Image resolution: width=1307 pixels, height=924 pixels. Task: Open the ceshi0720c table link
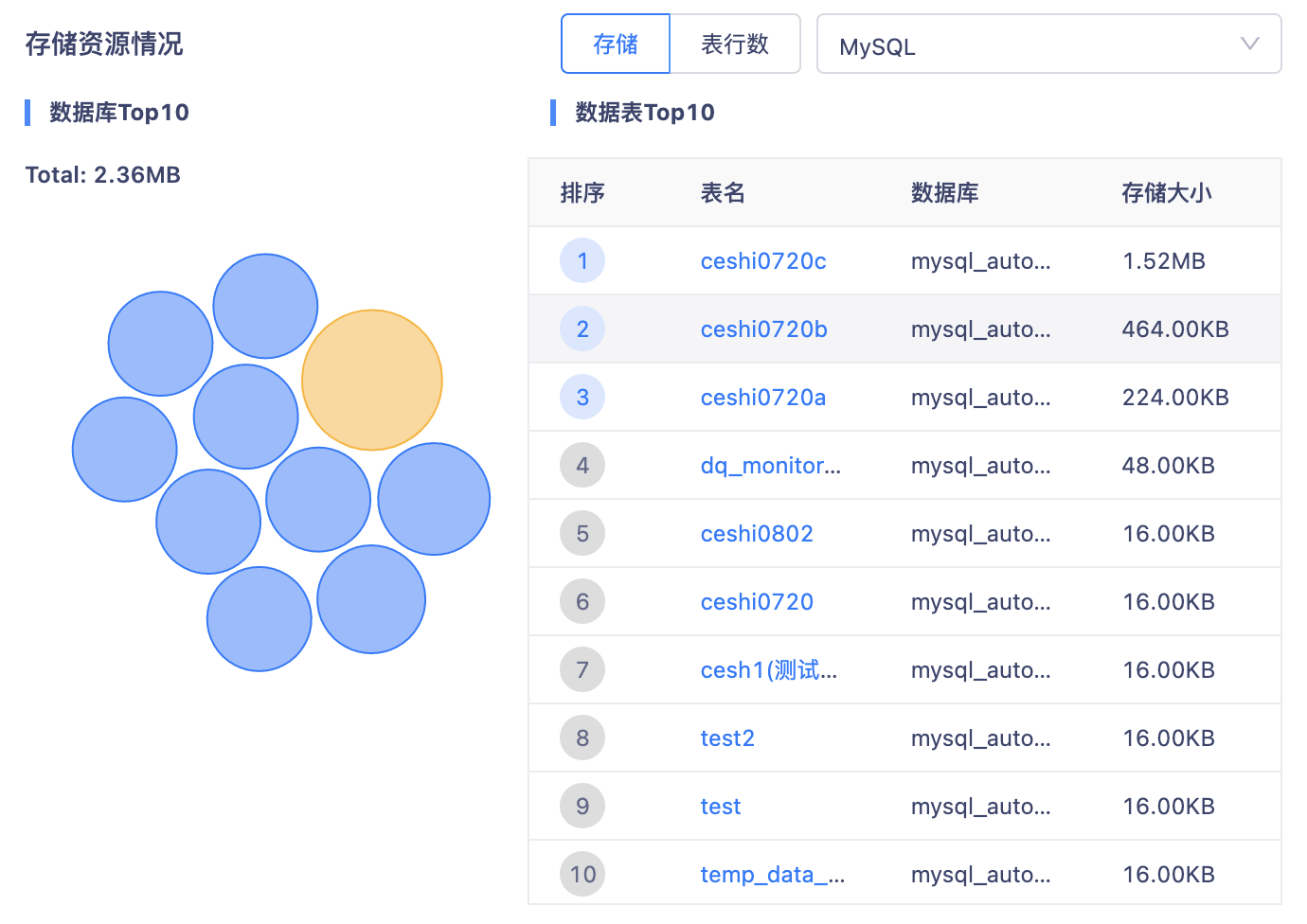(x=762, y=261)
